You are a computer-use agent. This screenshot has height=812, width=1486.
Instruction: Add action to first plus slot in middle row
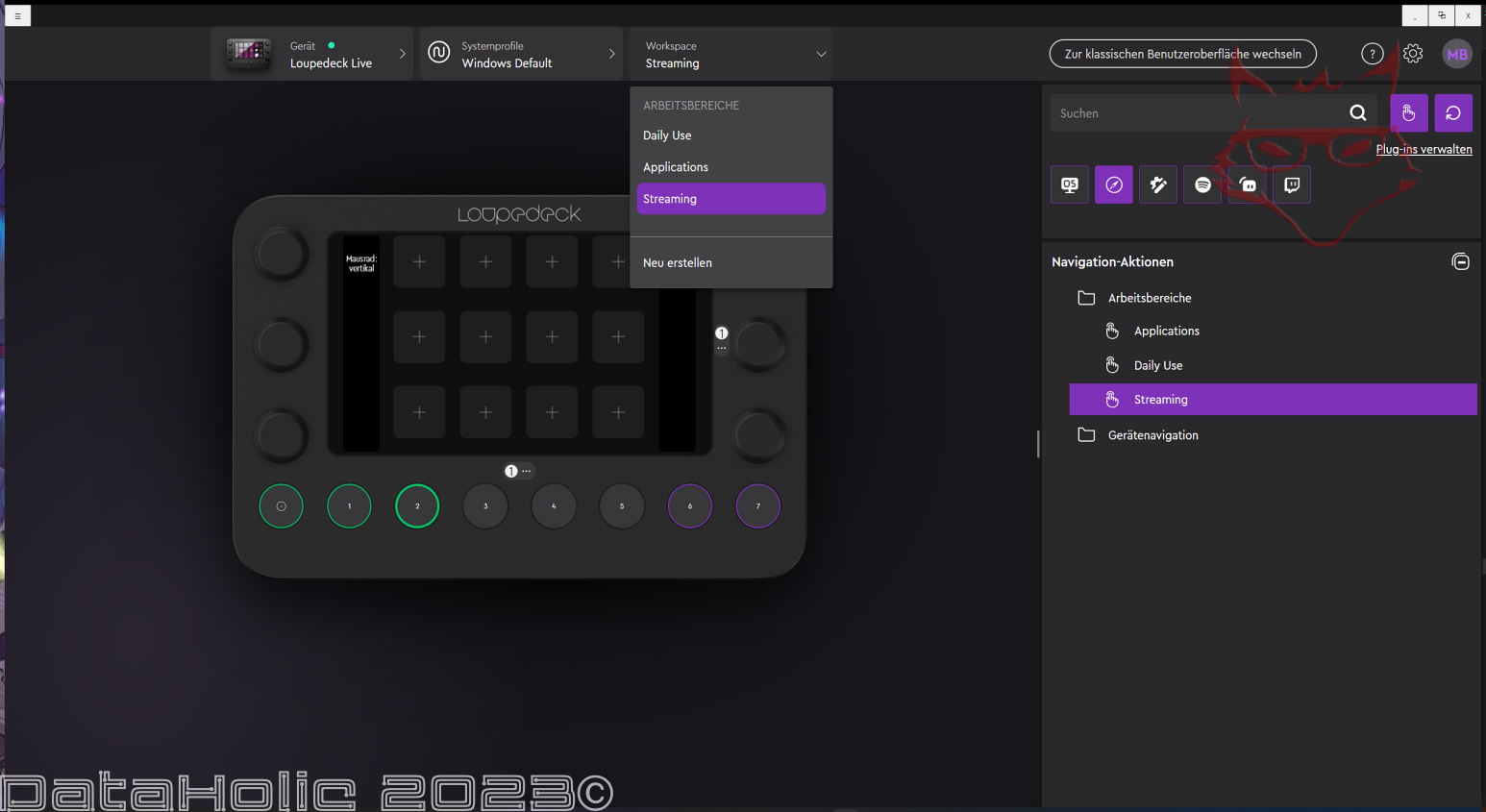coord(419,337)
